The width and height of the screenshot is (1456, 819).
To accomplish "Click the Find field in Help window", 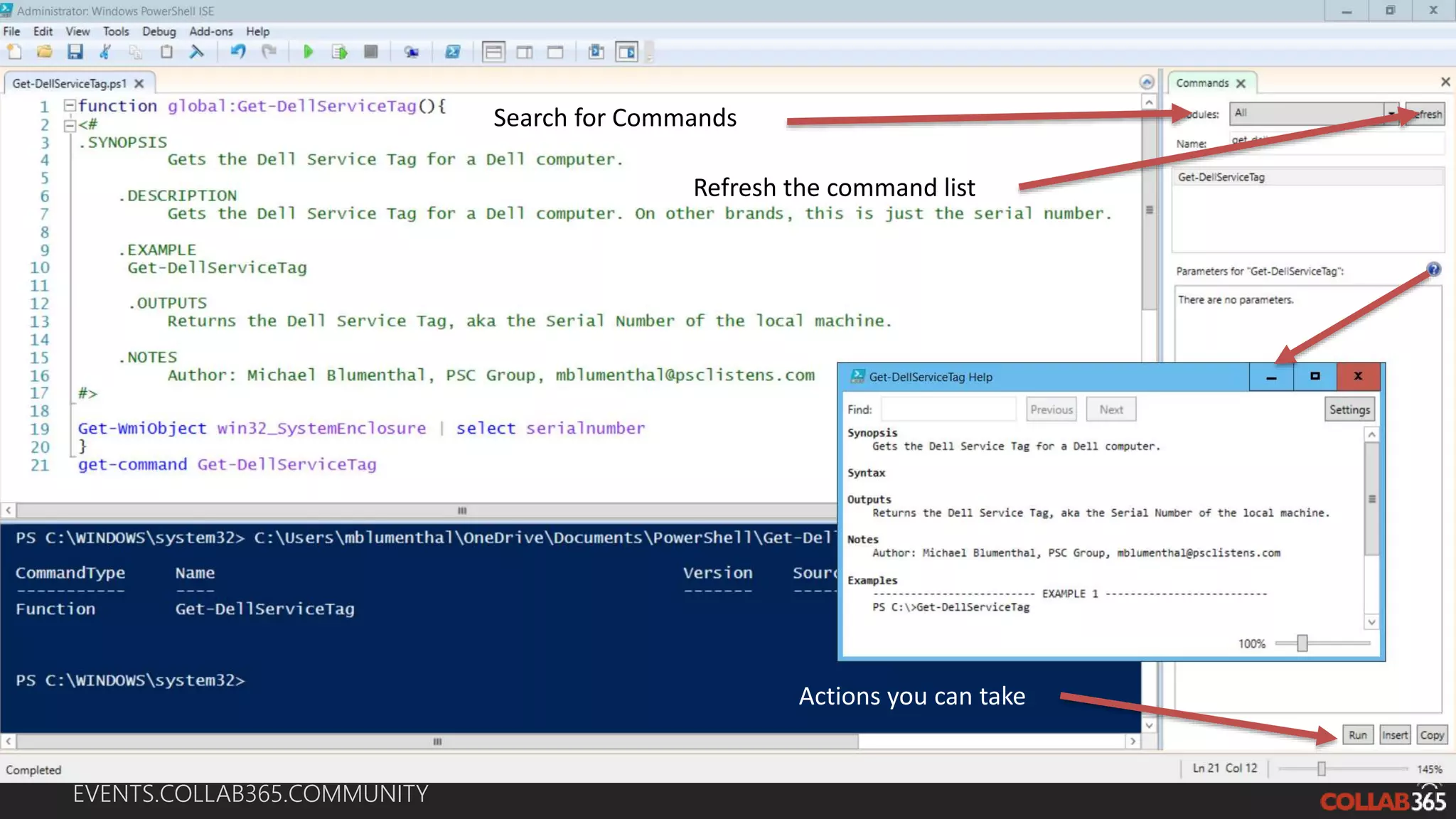I will click(x=948, y=409).
